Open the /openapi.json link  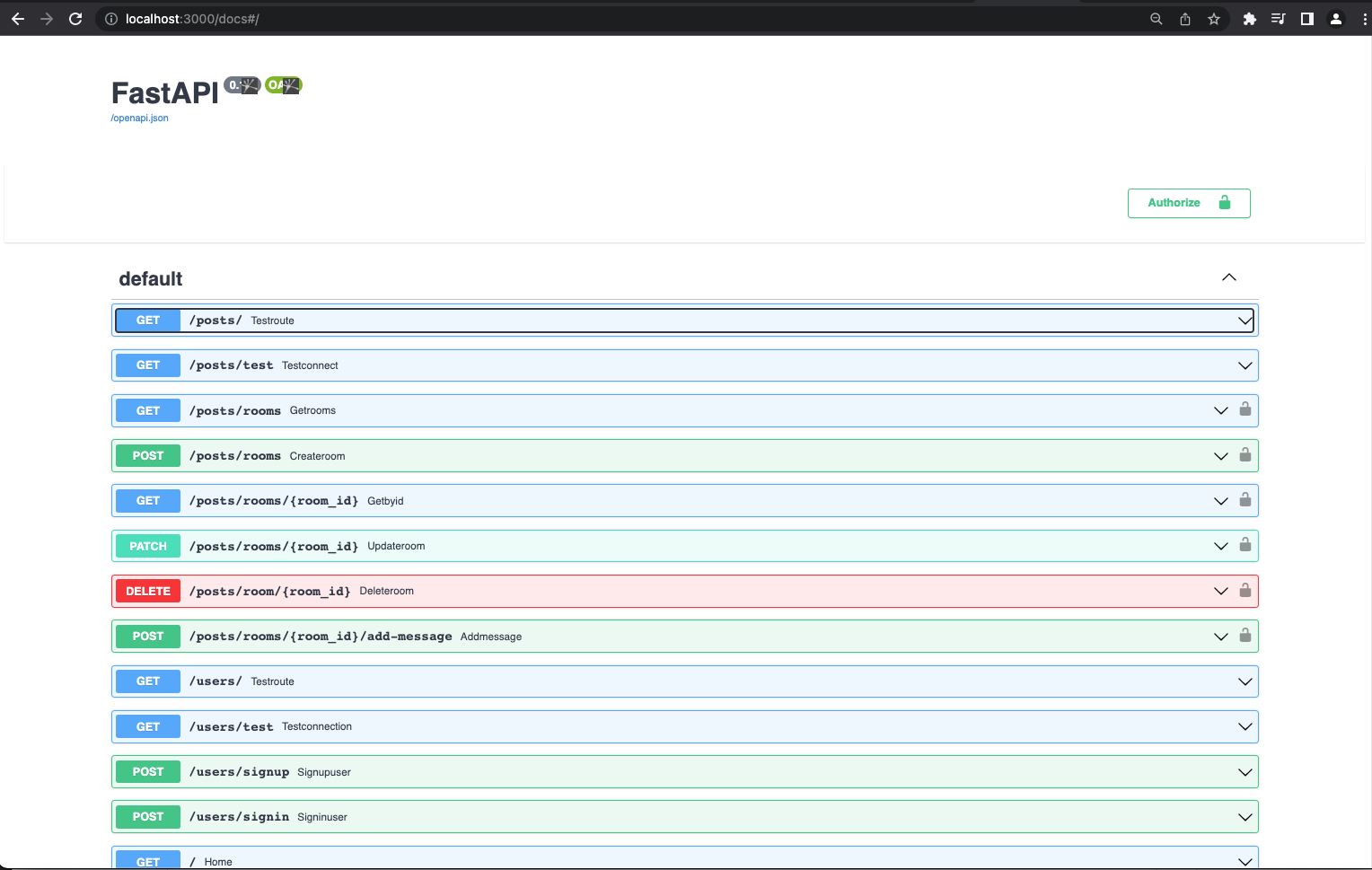tap(138, 118)
